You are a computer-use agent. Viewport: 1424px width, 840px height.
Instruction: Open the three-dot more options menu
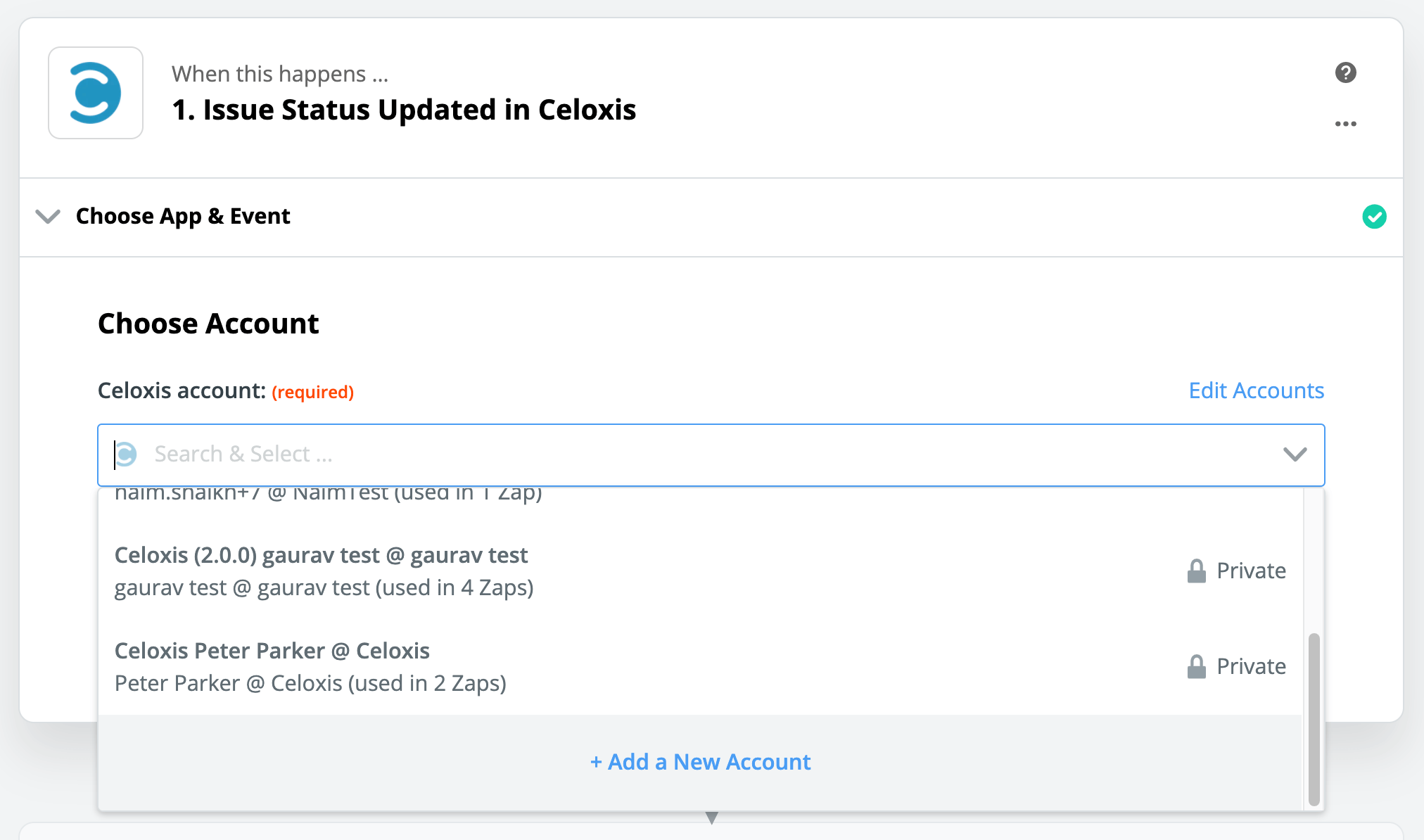1345,124
